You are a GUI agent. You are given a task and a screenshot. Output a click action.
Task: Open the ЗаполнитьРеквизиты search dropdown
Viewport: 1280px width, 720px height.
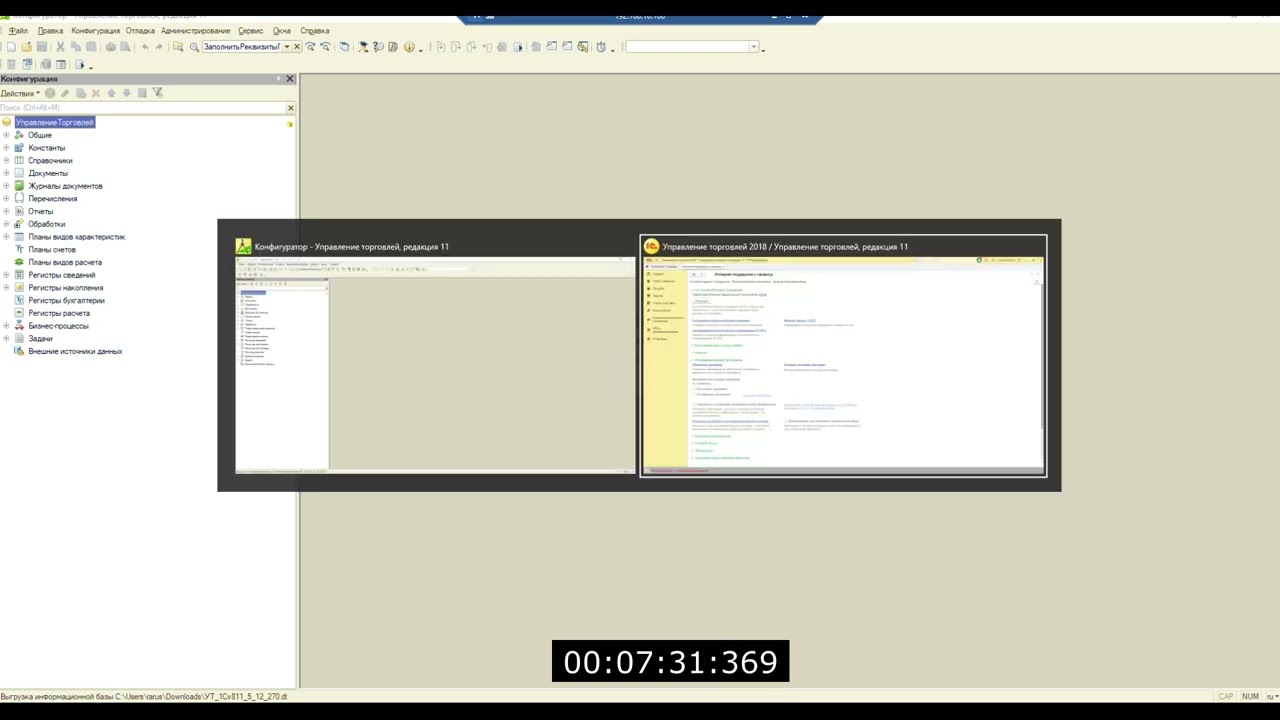click(287, 47)
